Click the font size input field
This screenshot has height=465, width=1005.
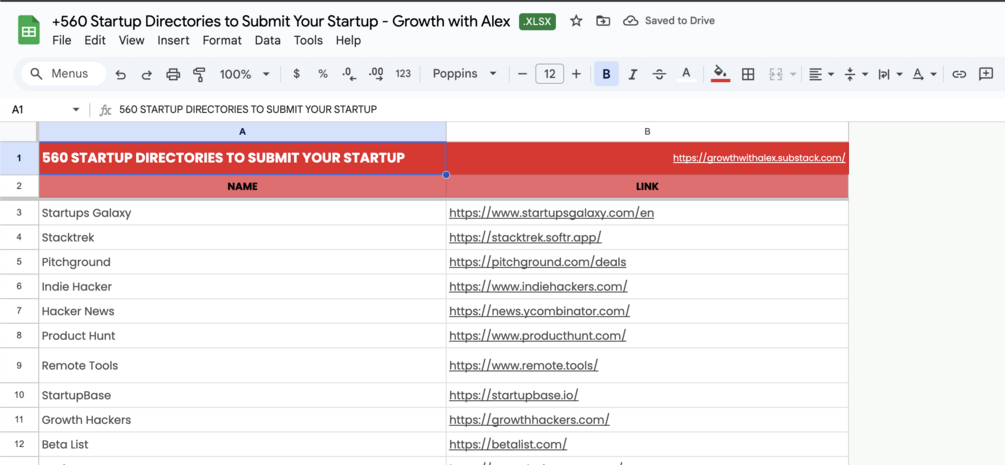(x=549, y=74)
